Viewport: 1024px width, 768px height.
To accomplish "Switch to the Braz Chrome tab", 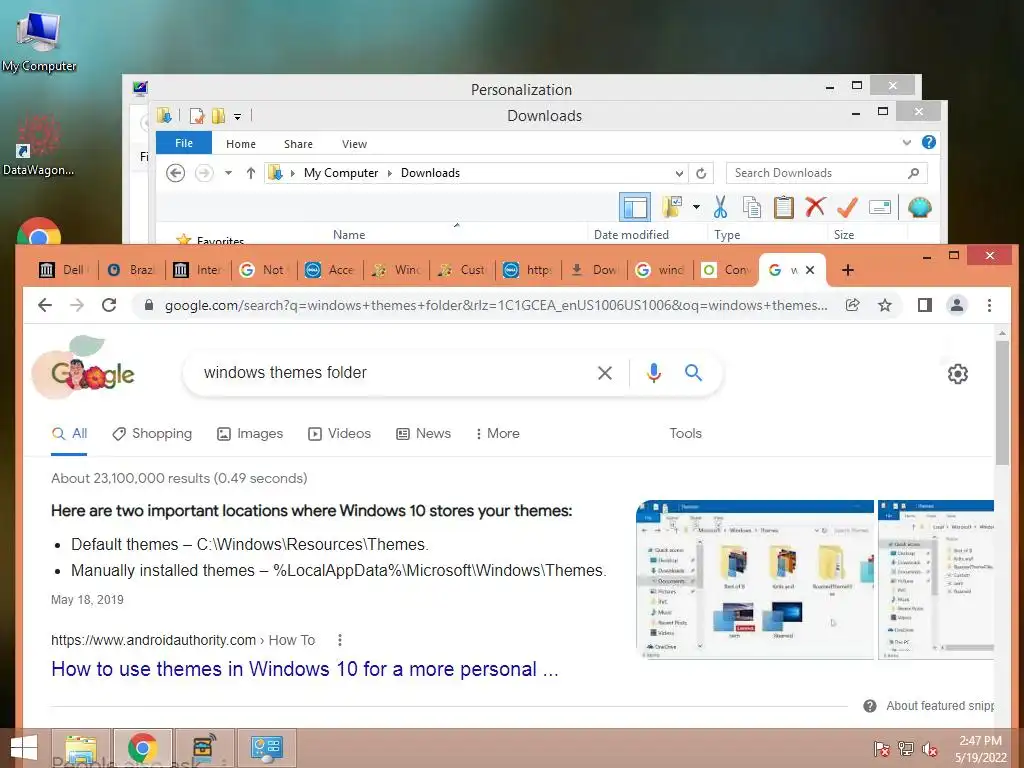I will click(131, 270).
